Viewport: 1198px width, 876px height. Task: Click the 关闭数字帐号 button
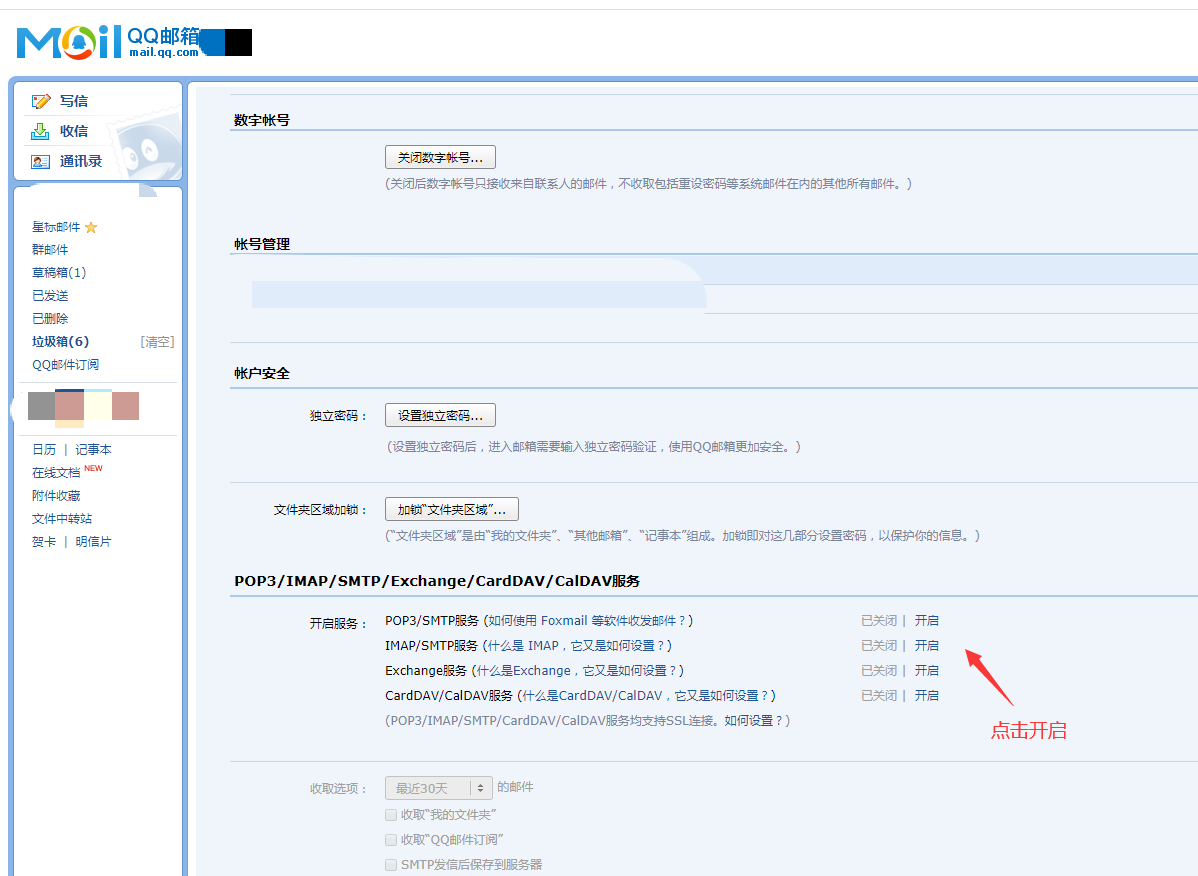[440, 157]
